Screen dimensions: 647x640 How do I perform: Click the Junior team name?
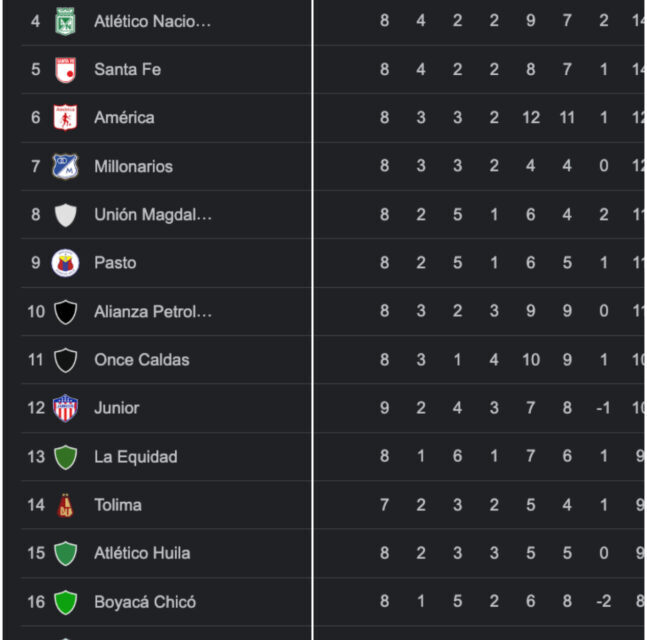(116, 408)
